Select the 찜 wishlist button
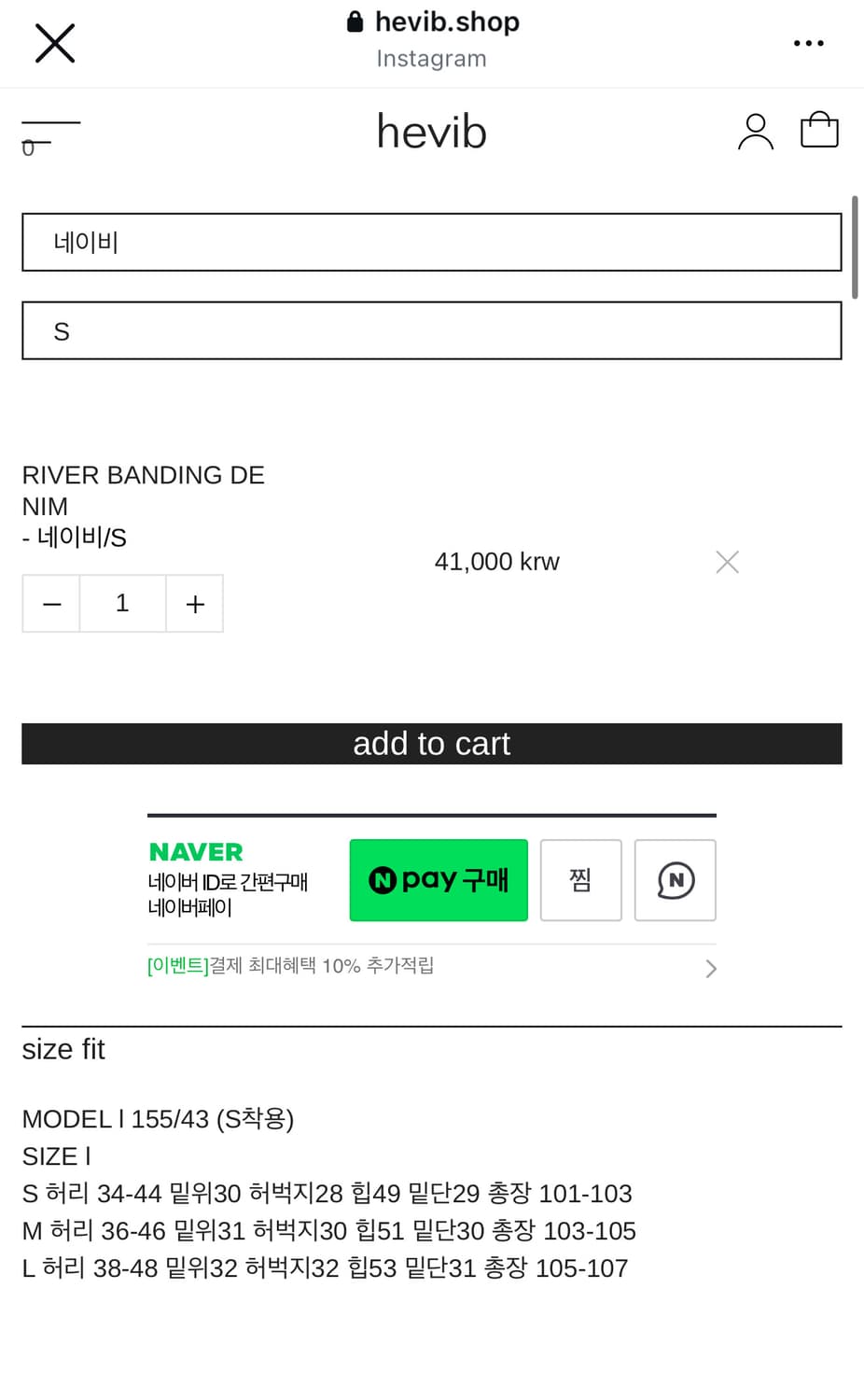The width and height of the screenshot is (864, 1400). 580,880
